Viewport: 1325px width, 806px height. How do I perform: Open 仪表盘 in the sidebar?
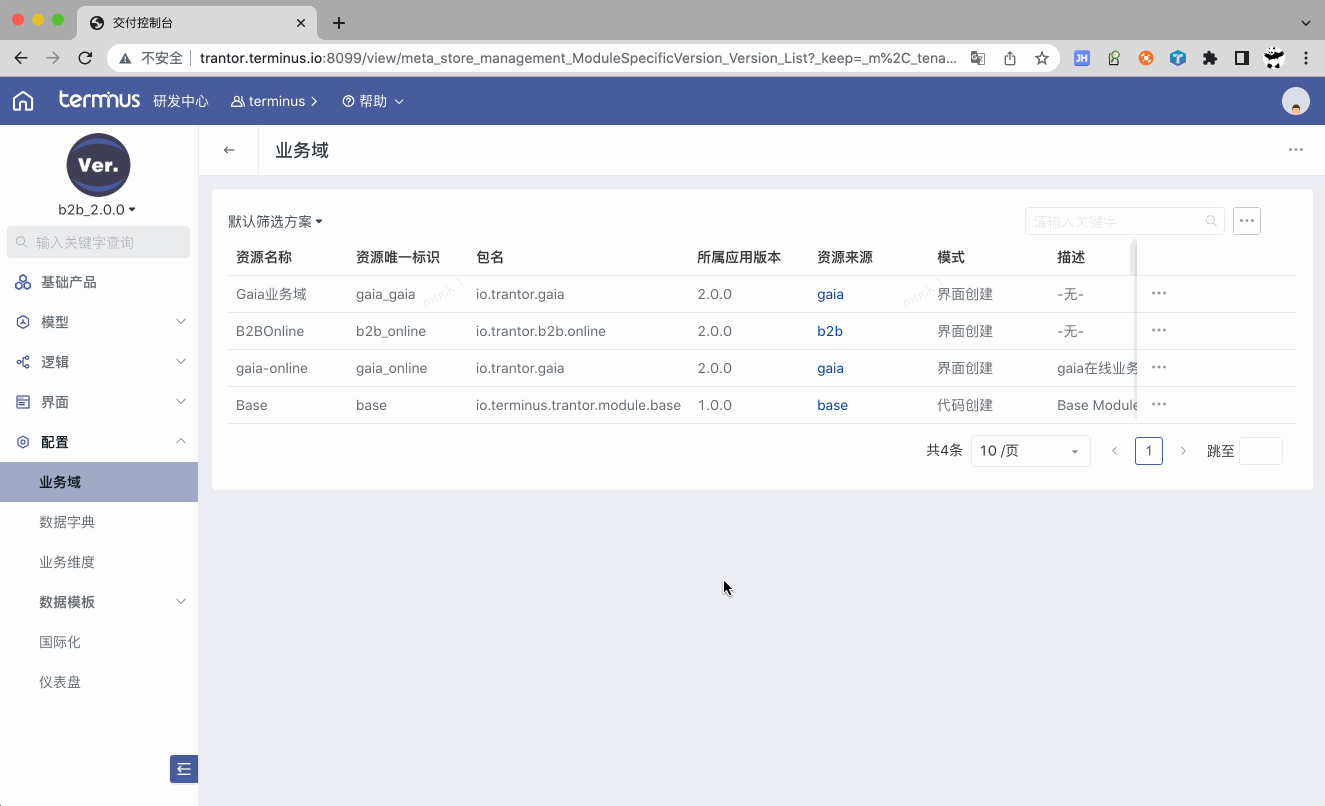point(99,682)
